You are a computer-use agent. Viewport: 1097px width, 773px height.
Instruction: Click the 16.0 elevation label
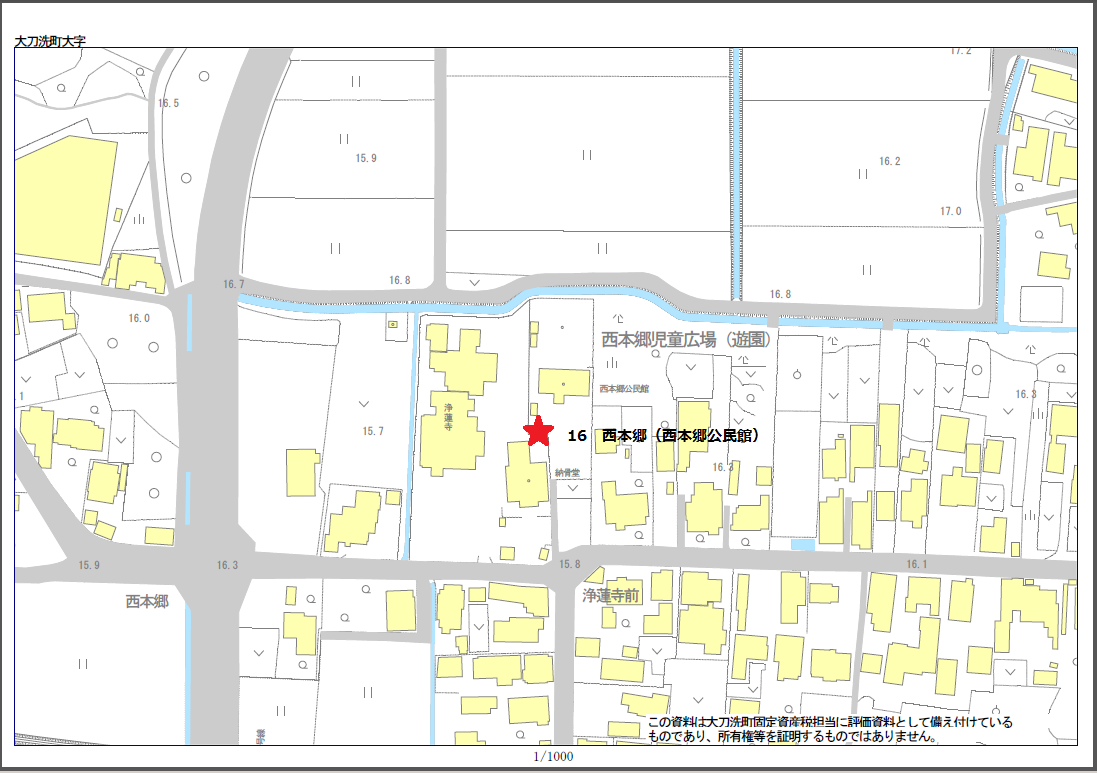tap(138, 318)
